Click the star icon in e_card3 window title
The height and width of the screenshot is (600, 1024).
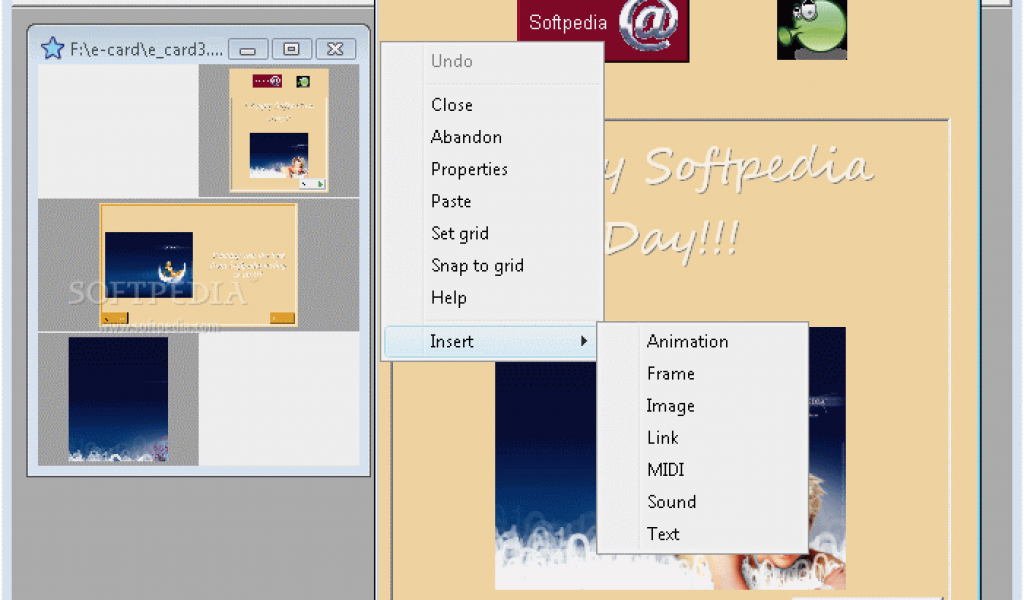(52, 48)
